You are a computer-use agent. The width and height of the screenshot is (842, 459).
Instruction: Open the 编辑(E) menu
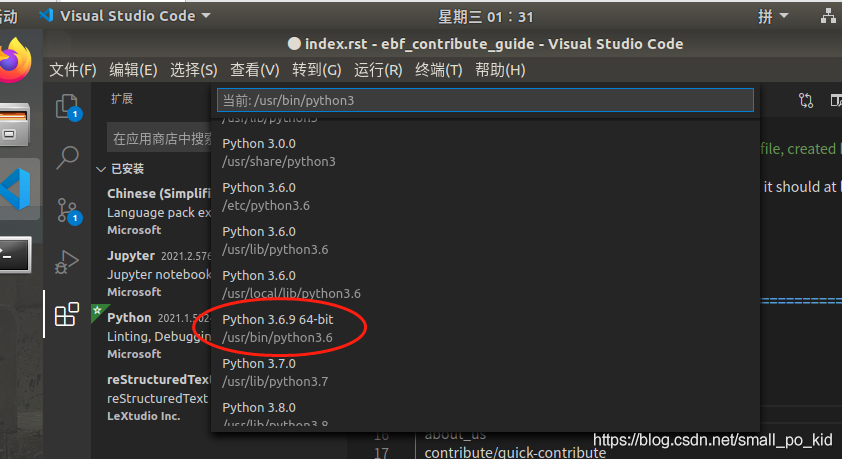click(133, 70)
